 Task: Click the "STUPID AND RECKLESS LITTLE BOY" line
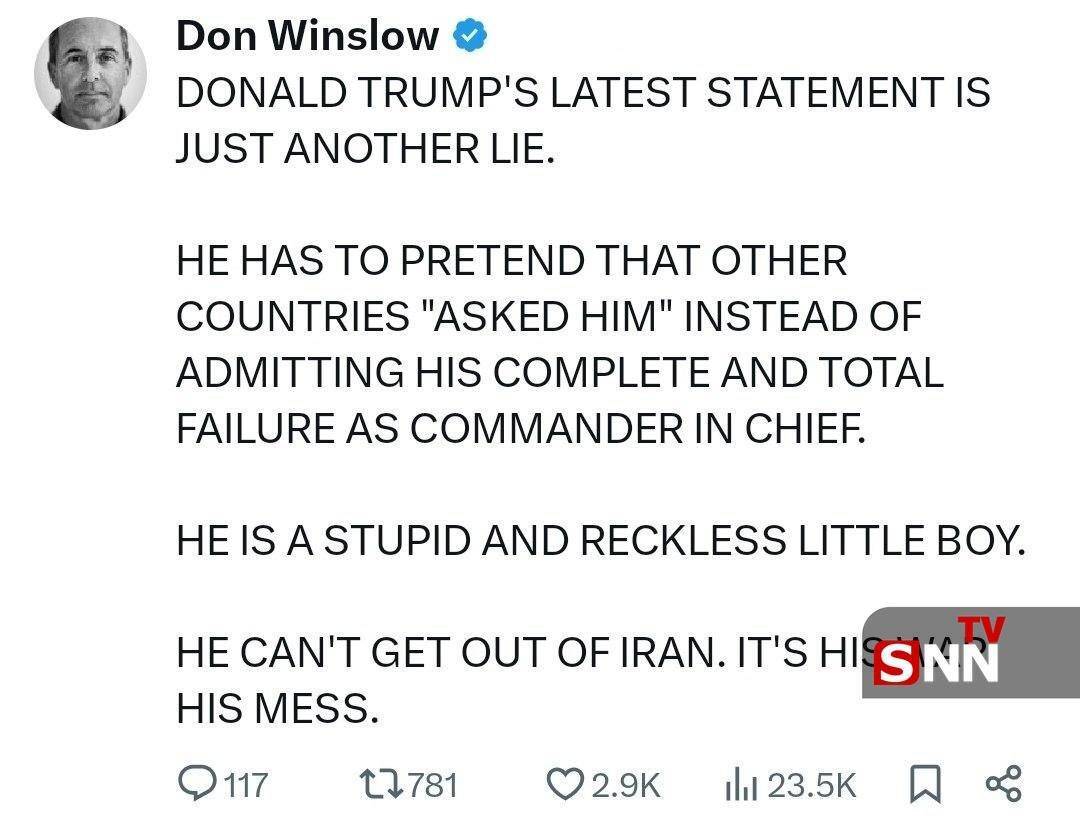[x=601, y=541]
